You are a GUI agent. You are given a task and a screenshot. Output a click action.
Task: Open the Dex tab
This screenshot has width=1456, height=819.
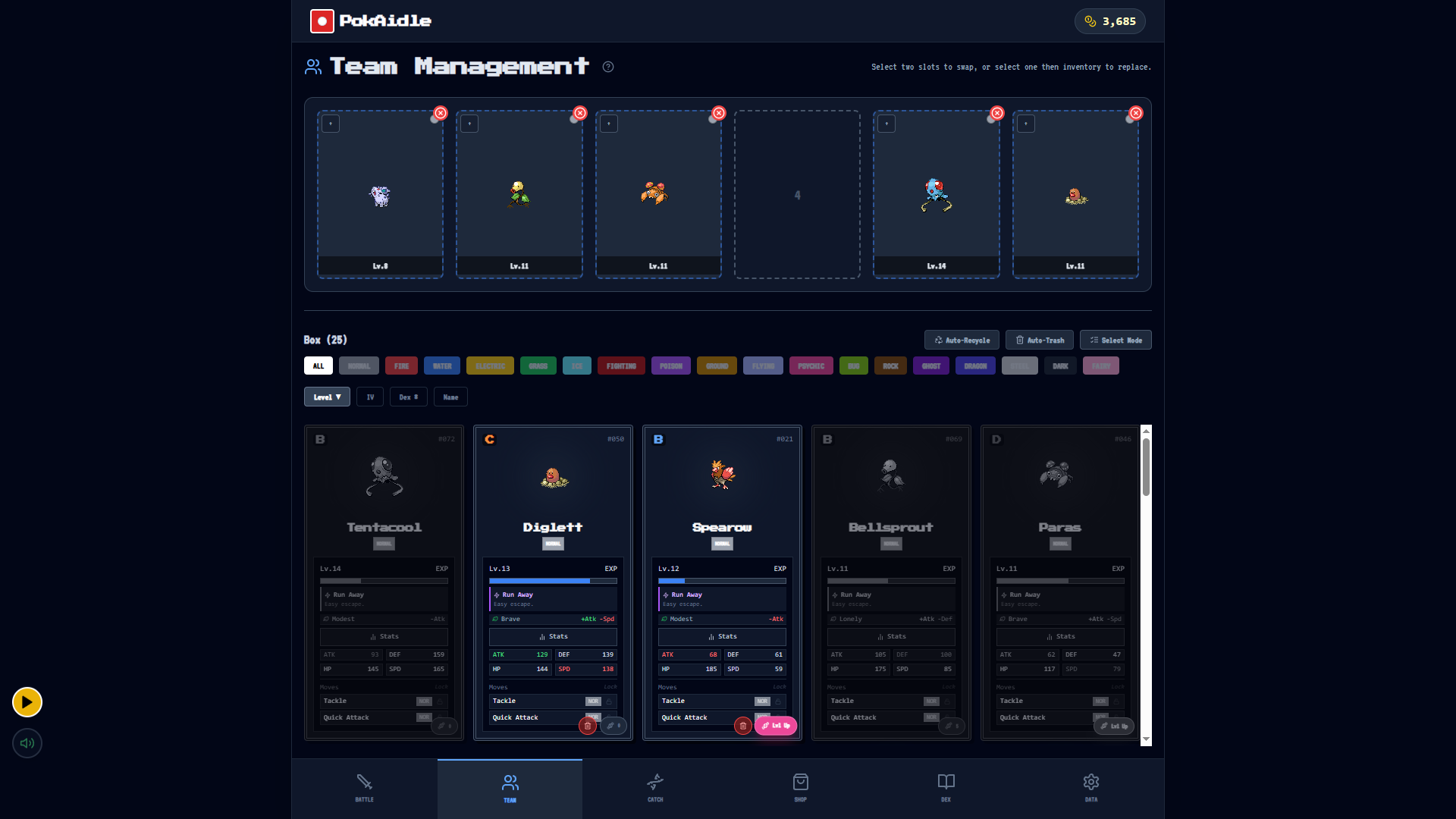point(946,788)
